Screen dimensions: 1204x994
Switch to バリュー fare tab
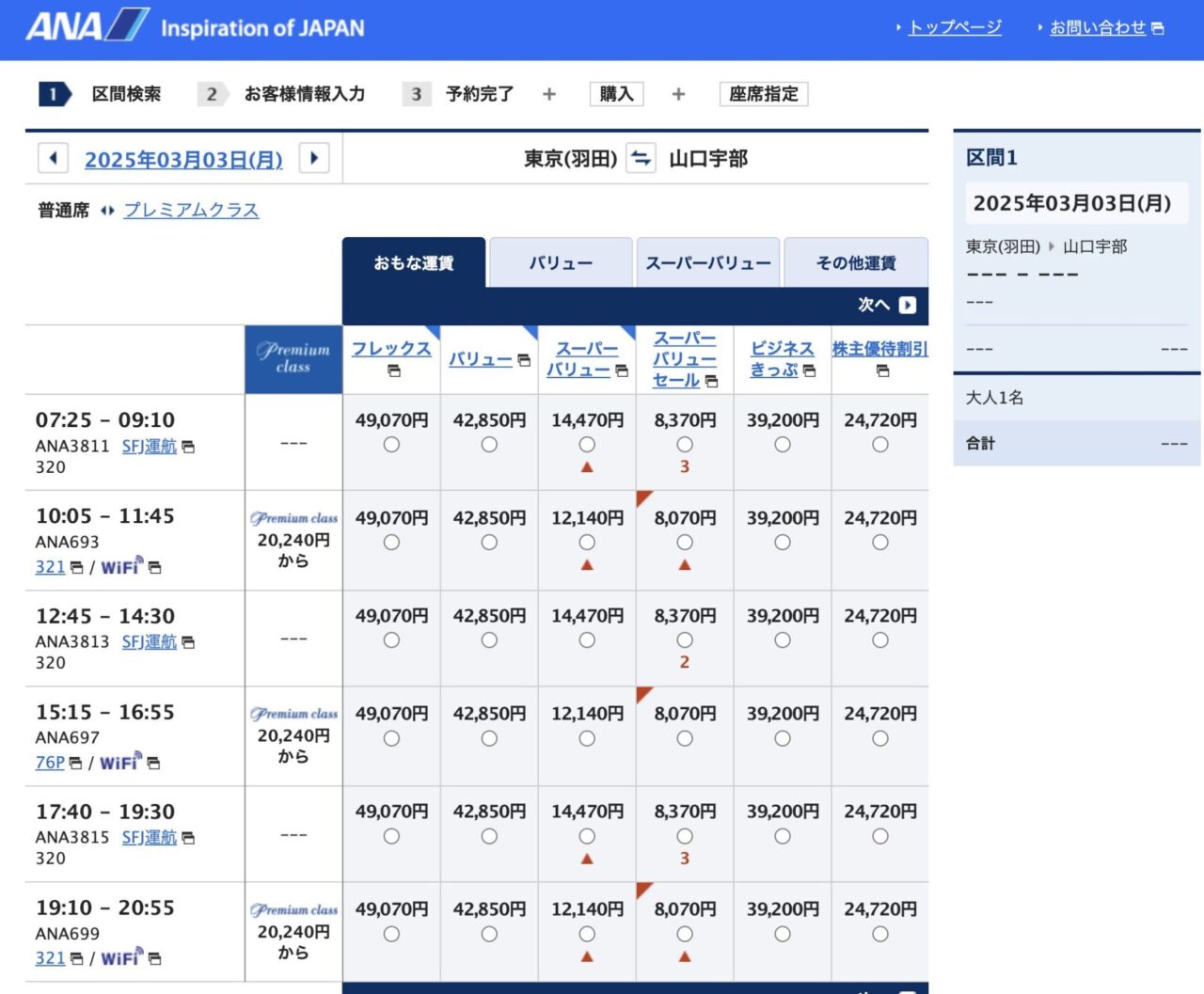(561, 263)
